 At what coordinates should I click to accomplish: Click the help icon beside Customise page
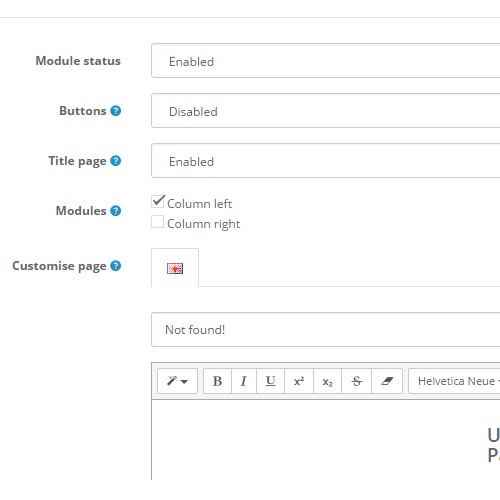116,266
